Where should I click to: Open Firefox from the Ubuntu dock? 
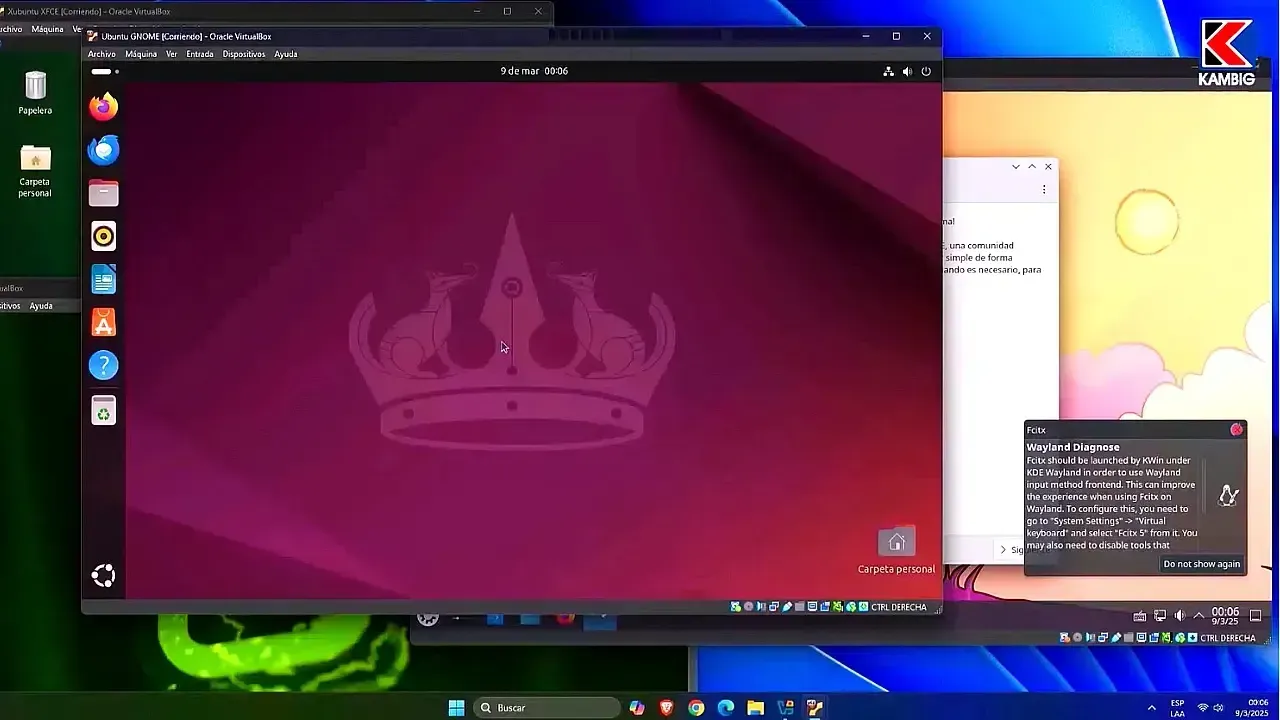(104, 106)
